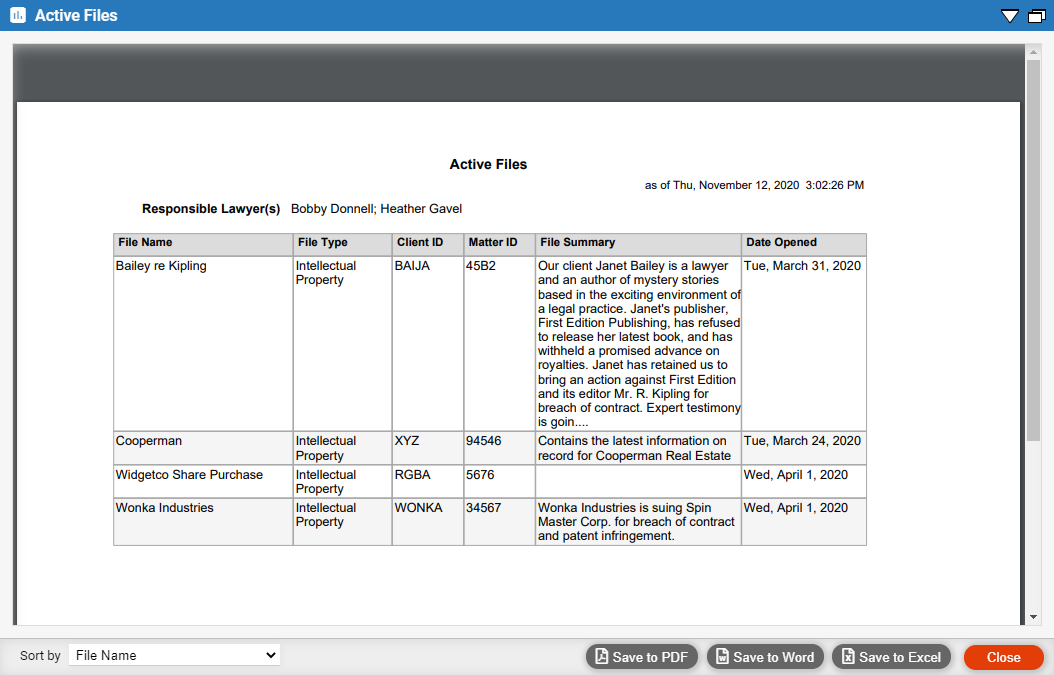This screenshot has width=1054, height=675.
Task: Click the Matter ID column header
Action: (x=499, y=244)
